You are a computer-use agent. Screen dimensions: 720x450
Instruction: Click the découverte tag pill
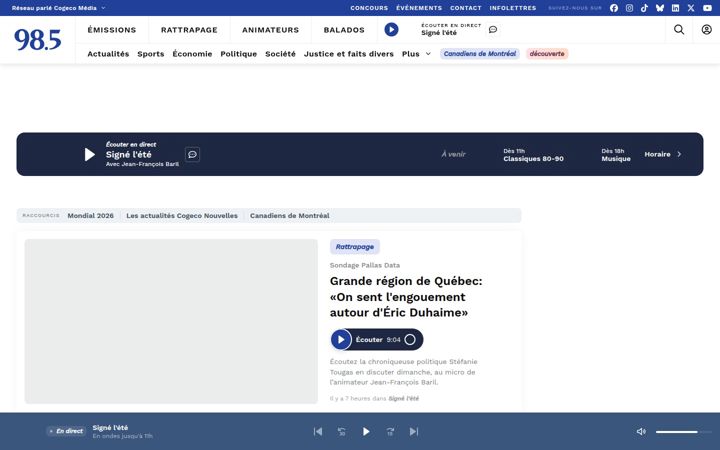(x=547, y=54)
